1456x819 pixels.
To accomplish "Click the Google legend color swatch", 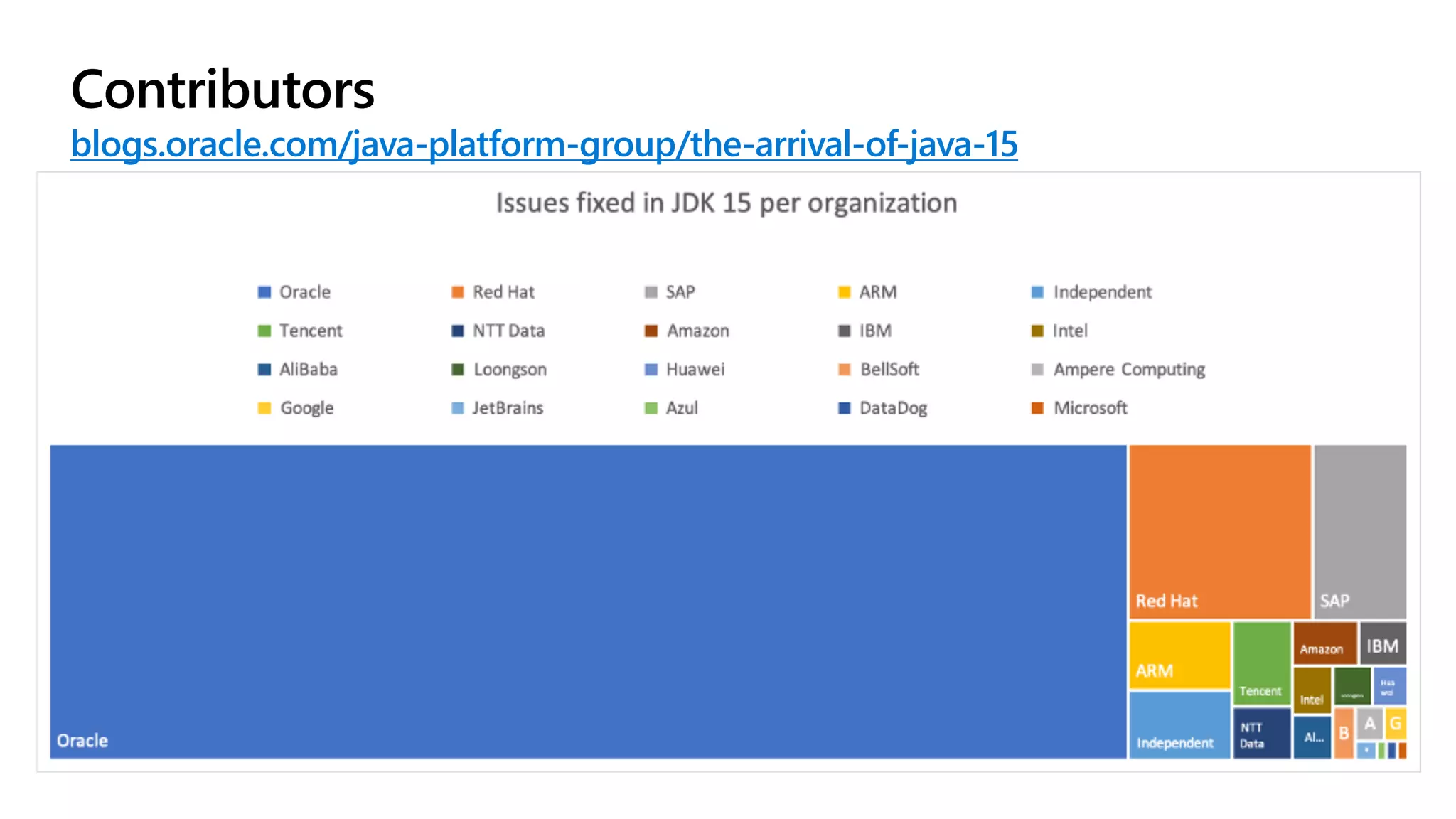I will pos(264,408).
